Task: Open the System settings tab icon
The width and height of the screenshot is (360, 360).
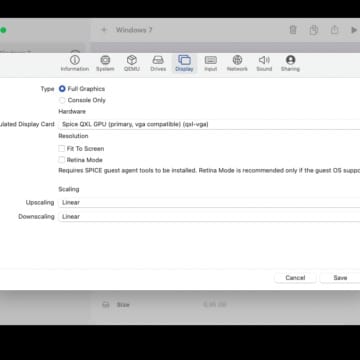Action: click(x=105, y=60)
